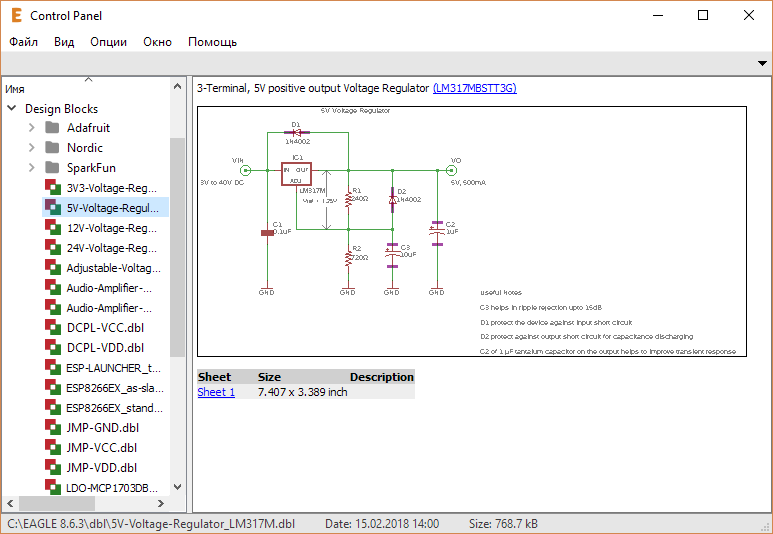Open the Помощь menu
The height and width of the screenshot is (534, 773).
(x=212, y=42)
